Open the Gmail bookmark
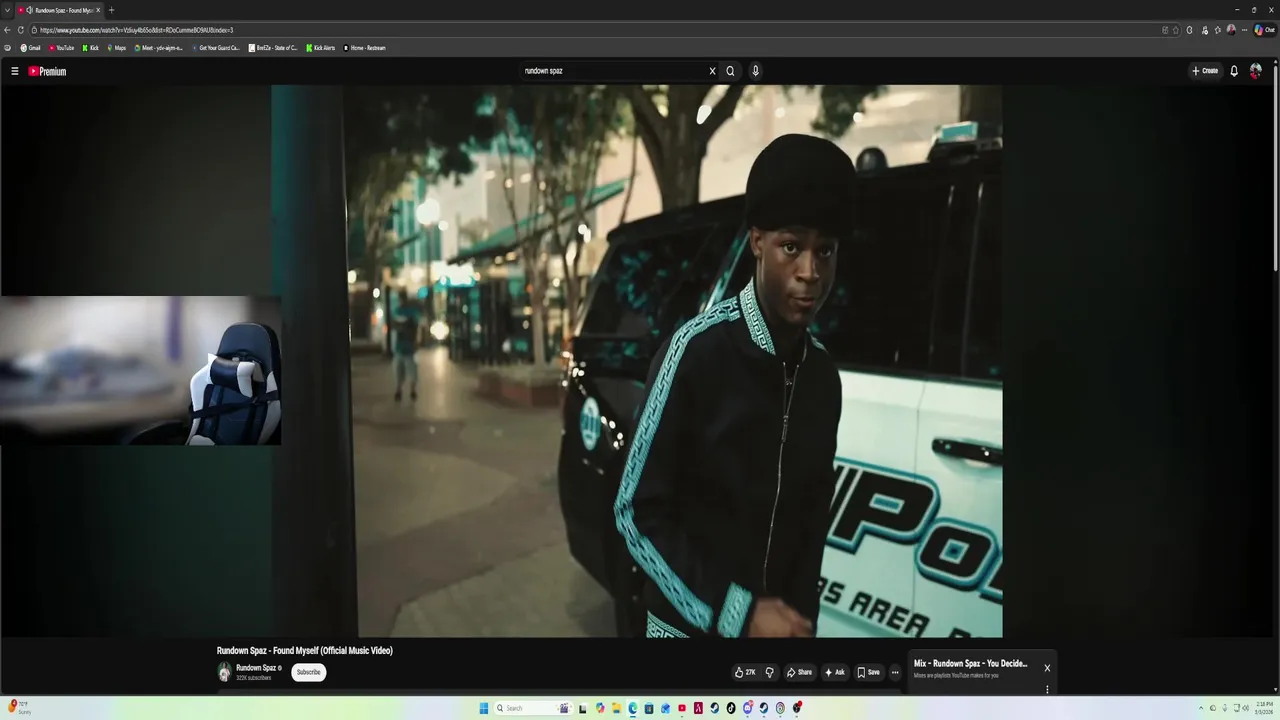 pyautogui.click(x=30, y=48)
